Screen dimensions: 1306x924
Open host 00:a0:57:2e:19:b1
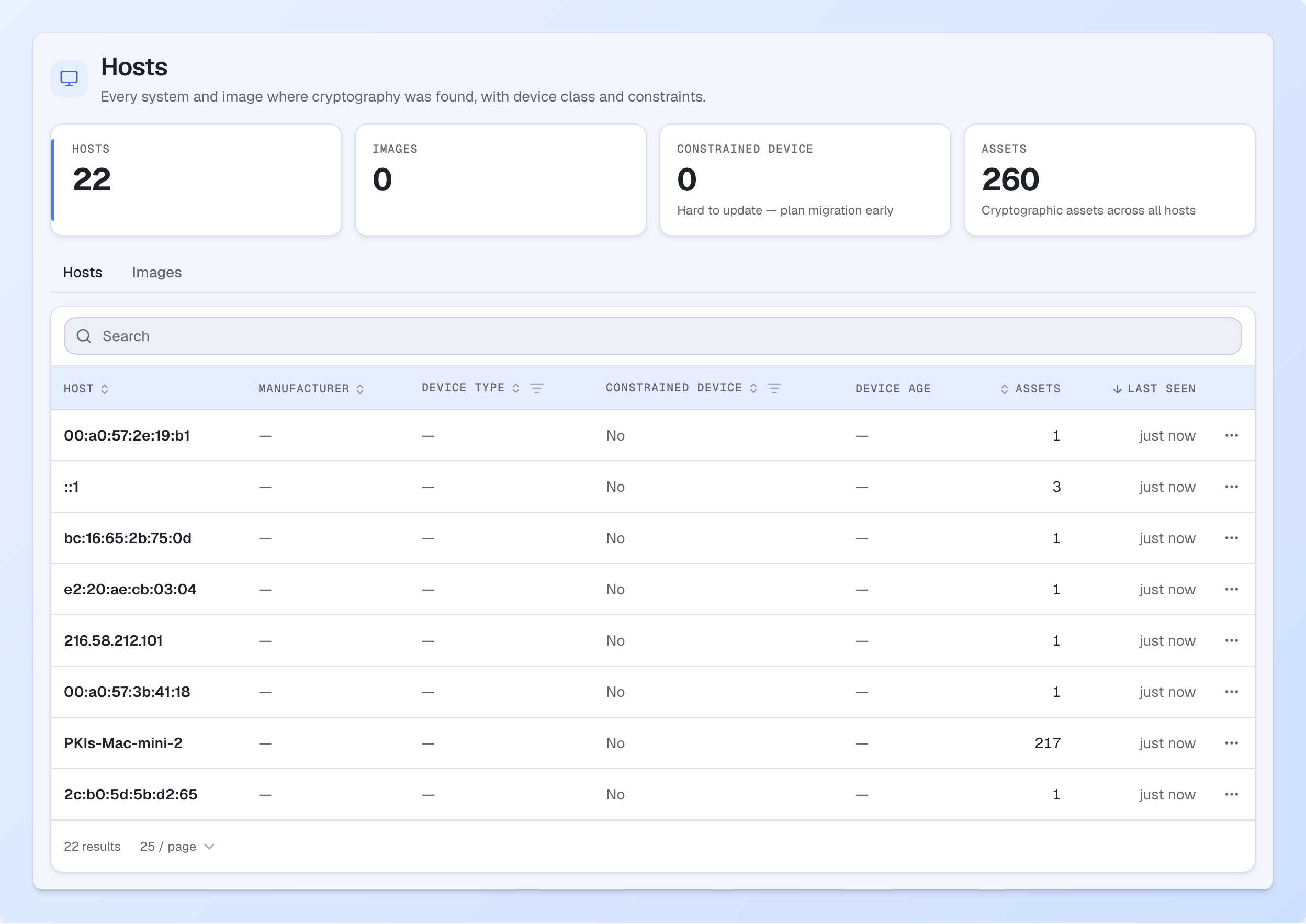point(127,436)
